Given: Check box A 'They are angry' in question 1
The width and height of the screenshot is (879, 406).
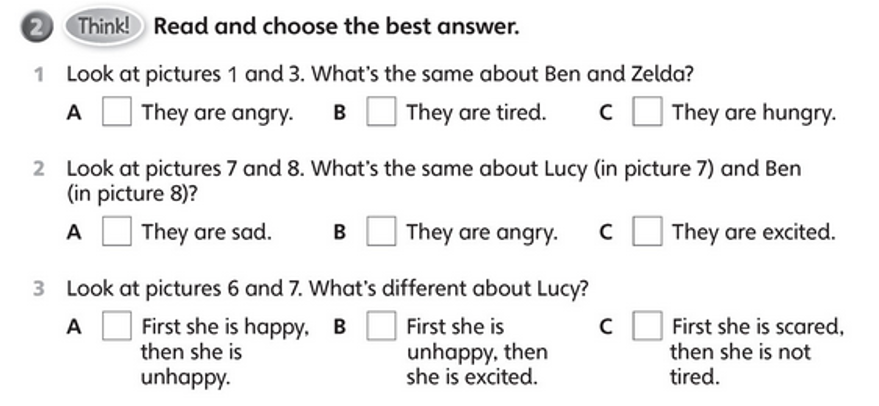Looking at the screenshot, I should (117, 111).
